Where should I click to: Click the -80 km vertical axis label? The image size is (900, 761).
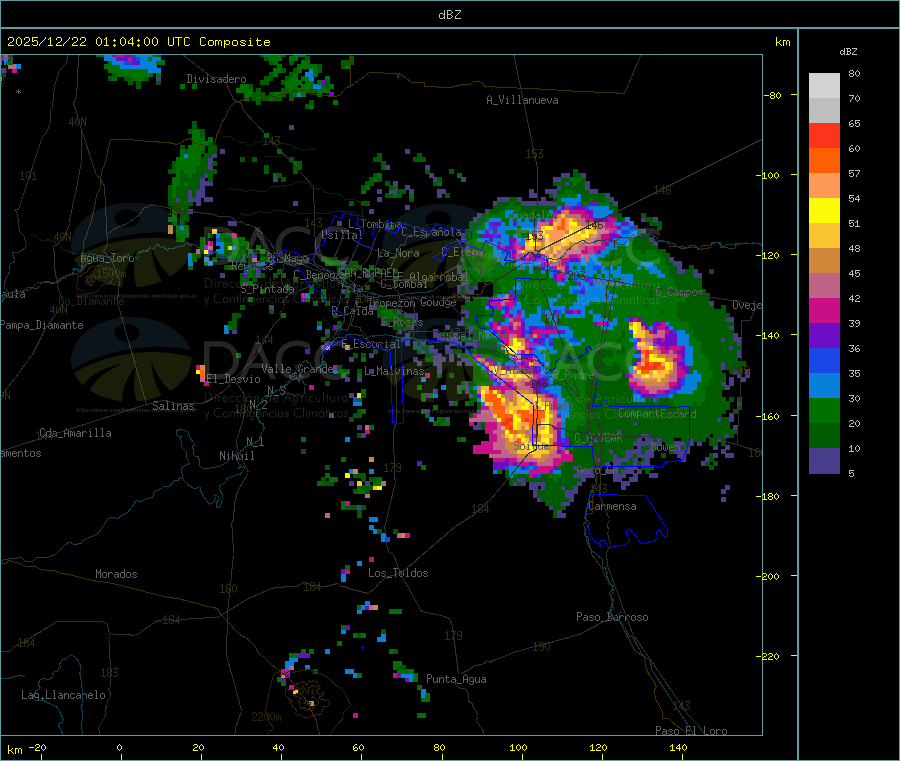773,95
